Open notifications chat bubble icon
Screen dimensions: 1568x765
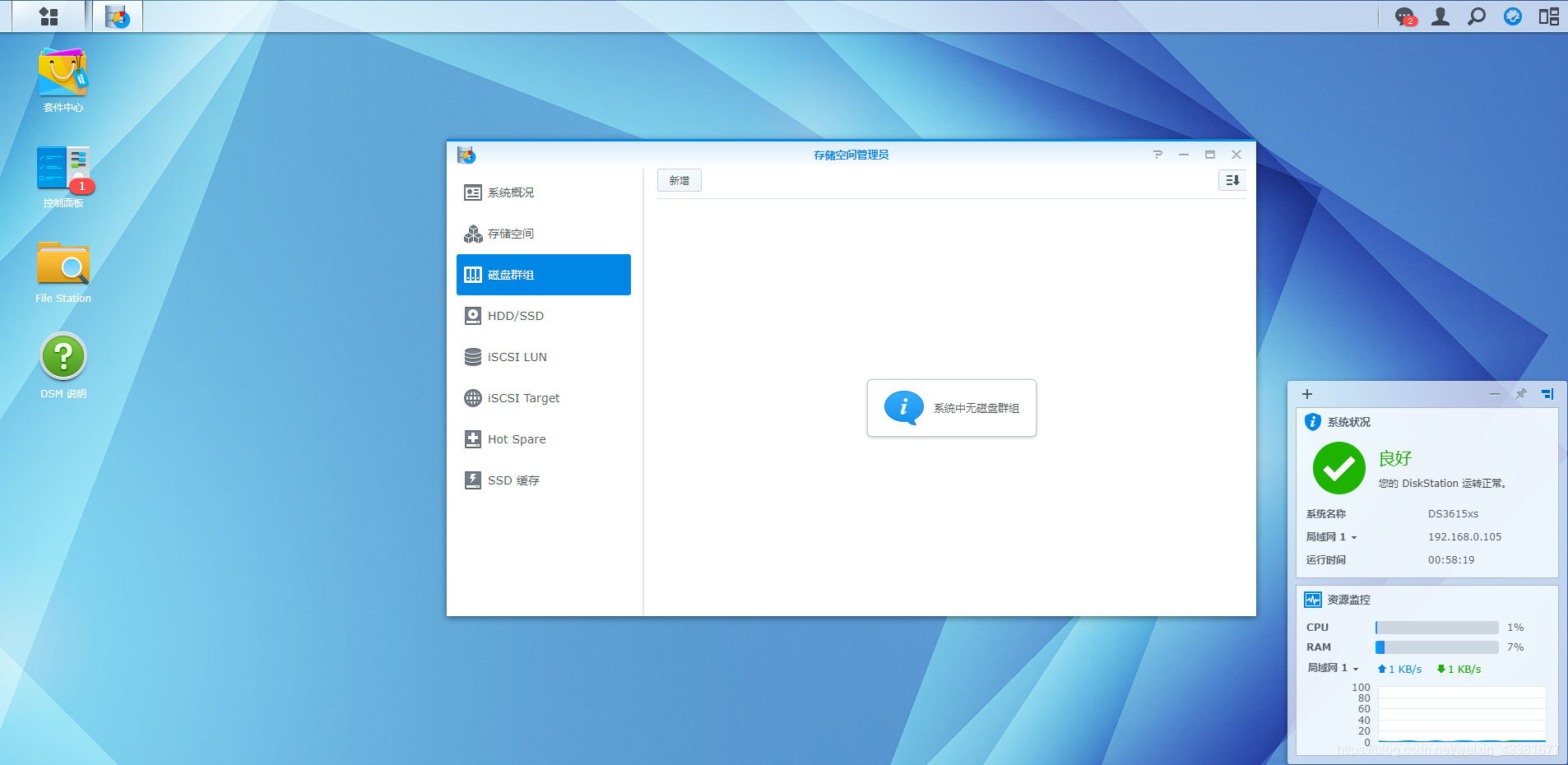(x=1404, y=16)
